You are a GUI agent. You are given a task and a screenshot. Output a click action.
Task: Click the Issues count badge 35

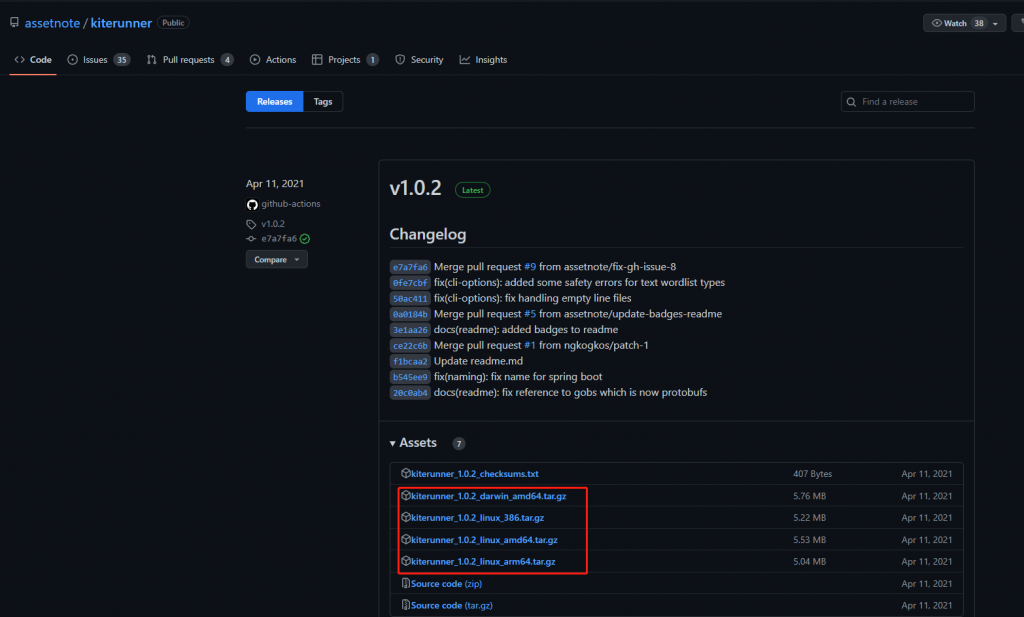121,59
